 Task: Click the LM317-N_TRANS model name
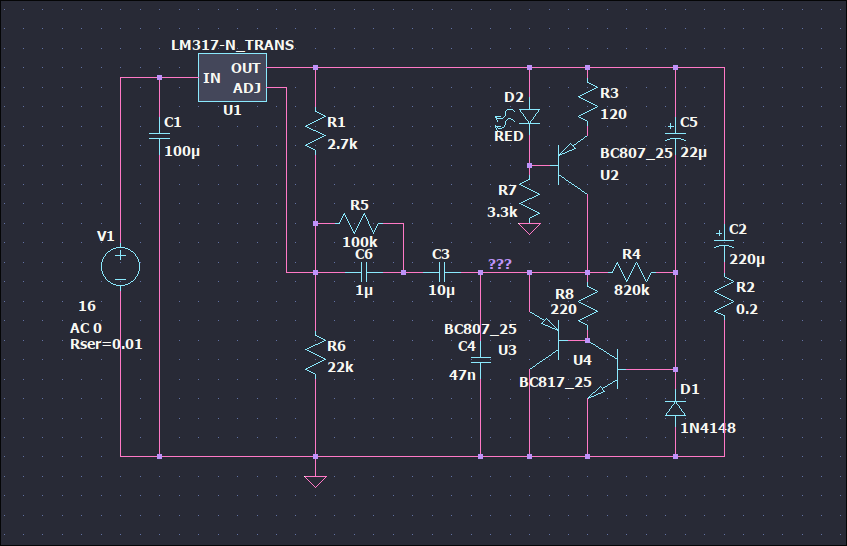click(x=232, y=45)
